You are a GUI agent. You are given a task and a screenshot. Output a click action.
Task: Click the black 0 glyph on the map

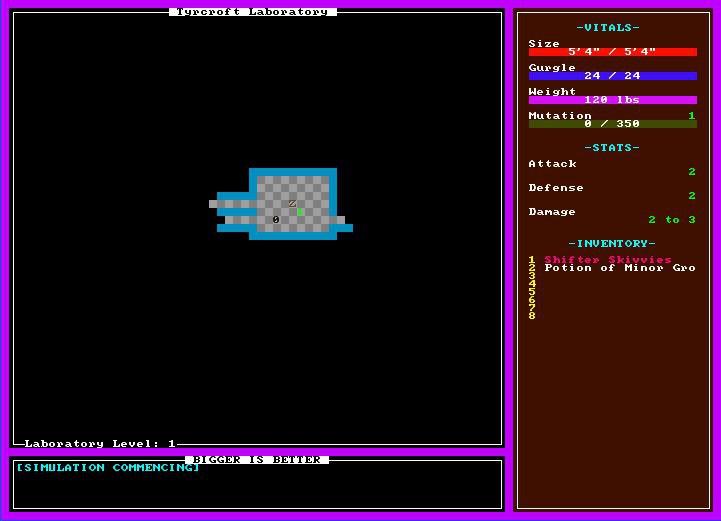click(x=276, y=219)
